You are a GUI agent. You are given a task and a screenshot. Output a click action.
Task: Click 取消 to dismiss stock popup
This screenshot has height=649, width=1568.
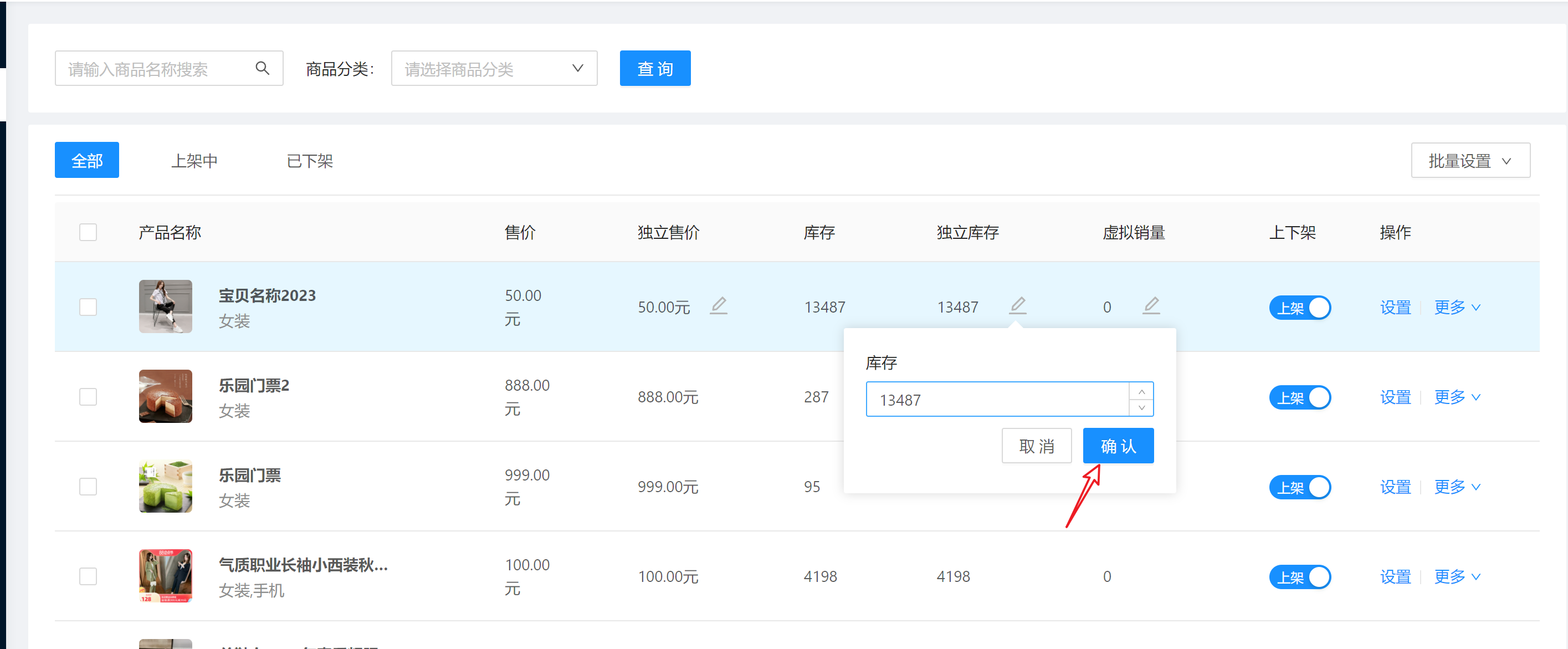click(1036, 446)
